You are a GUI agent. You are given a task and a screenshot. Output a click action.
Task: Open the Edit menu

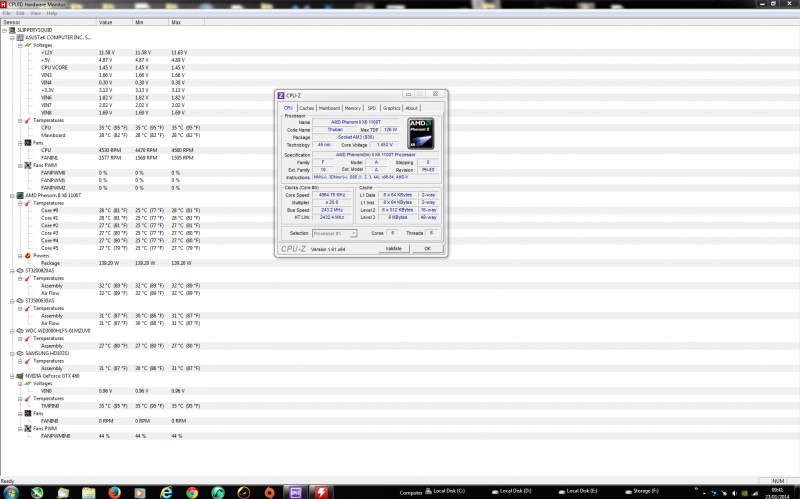[20, 13]
